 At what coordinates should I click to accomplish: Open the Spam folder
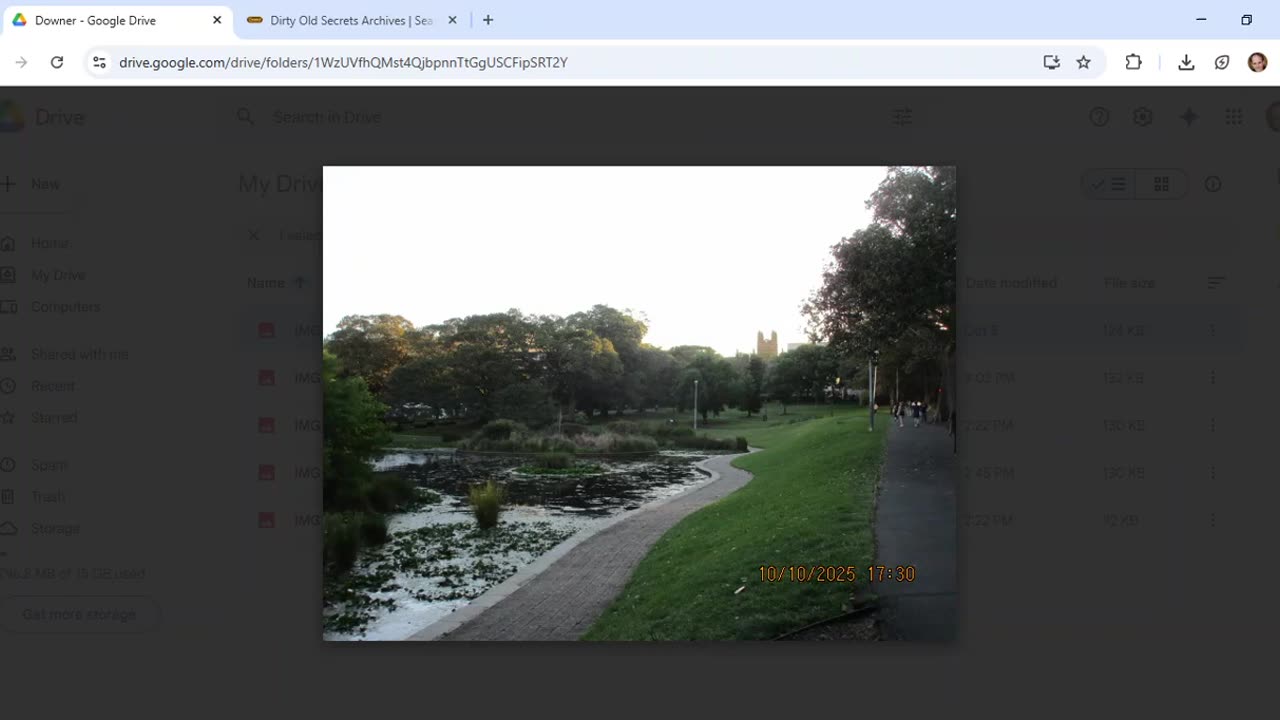[x=49, y=465]
